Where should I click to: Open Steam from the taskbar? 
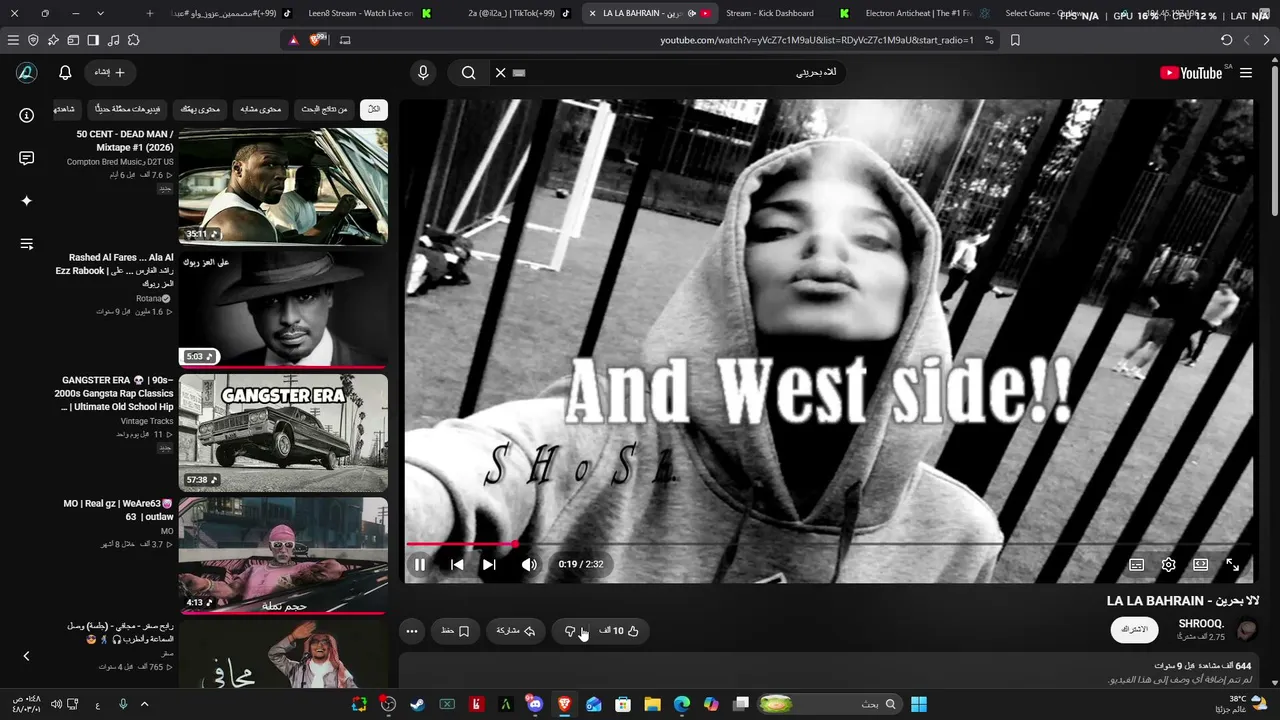pos(417,704)
